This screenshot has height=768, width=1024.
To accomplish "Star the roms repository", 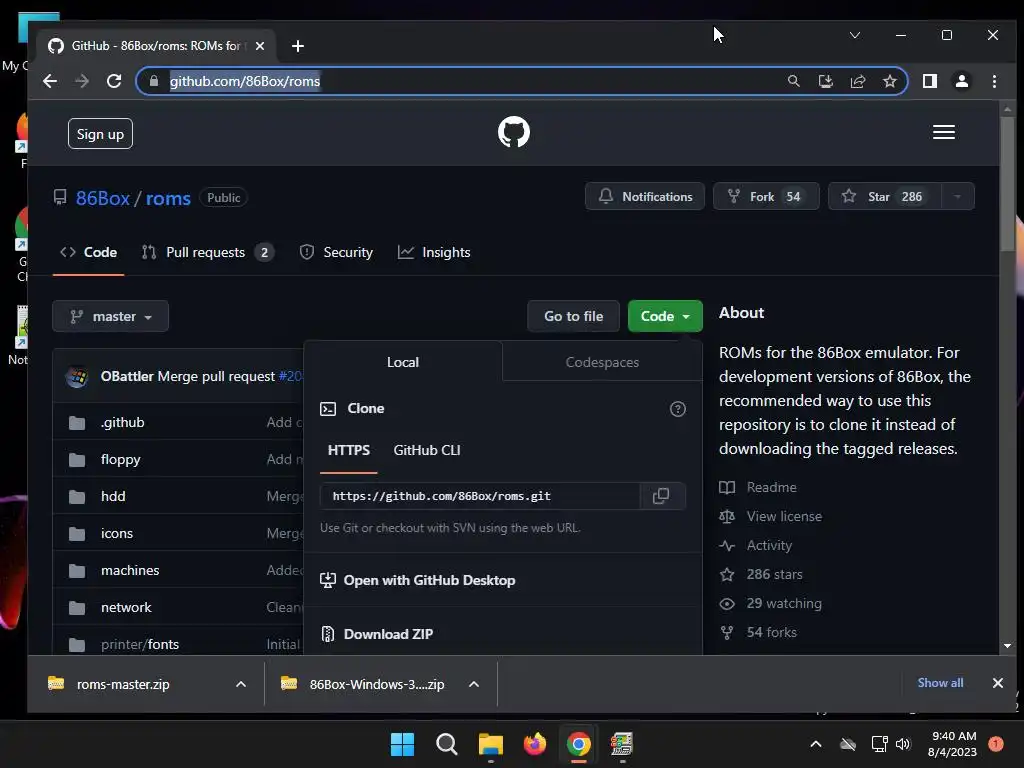I will click(x=885, y=197).
